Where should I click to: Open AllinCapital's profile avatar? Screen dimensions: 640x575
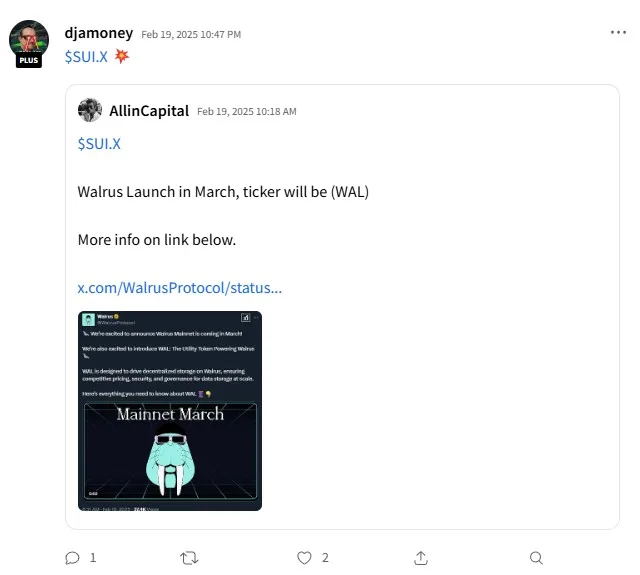[x=90, y=110]
